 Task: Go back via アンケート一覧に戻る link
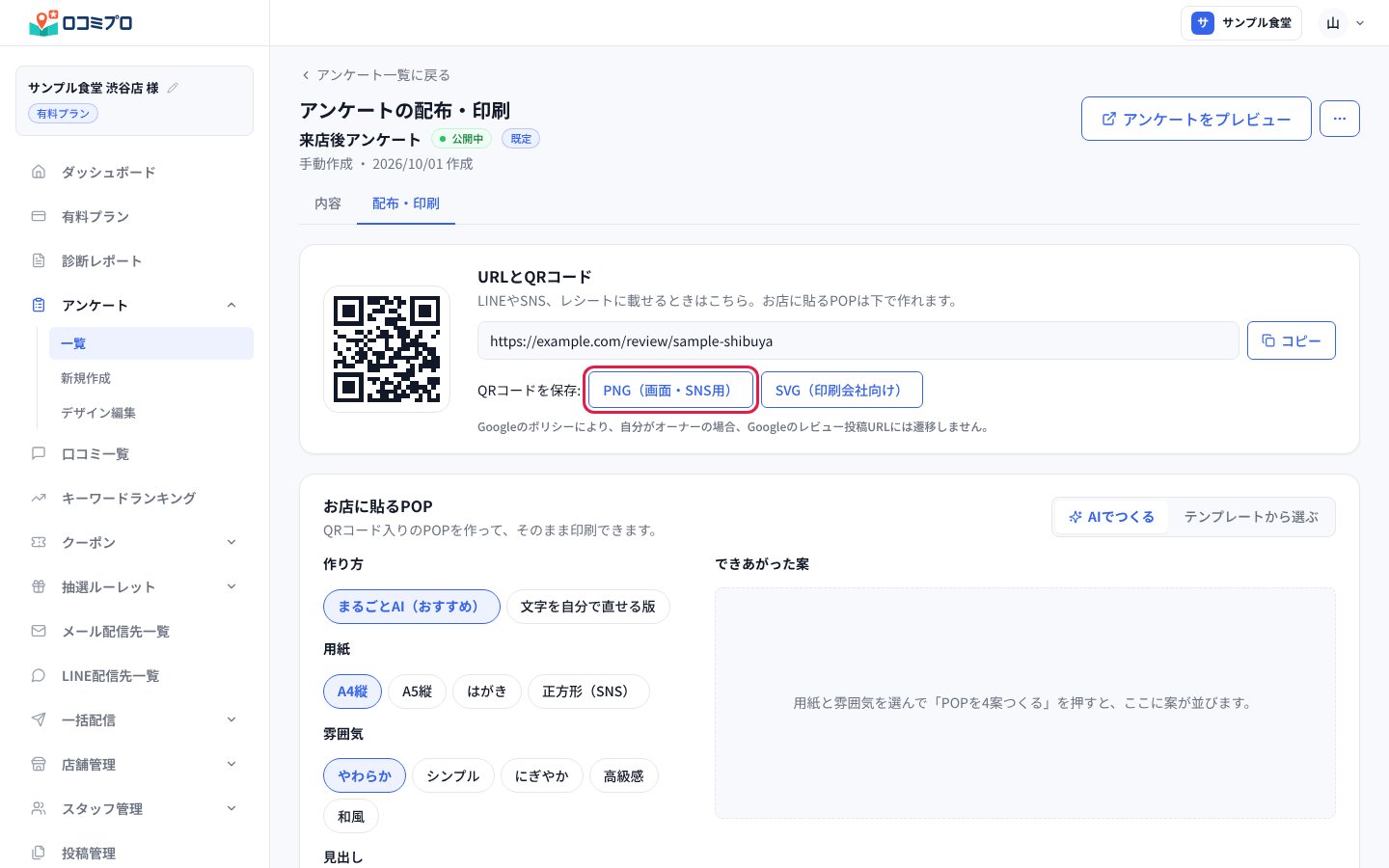tap(375, 75)
